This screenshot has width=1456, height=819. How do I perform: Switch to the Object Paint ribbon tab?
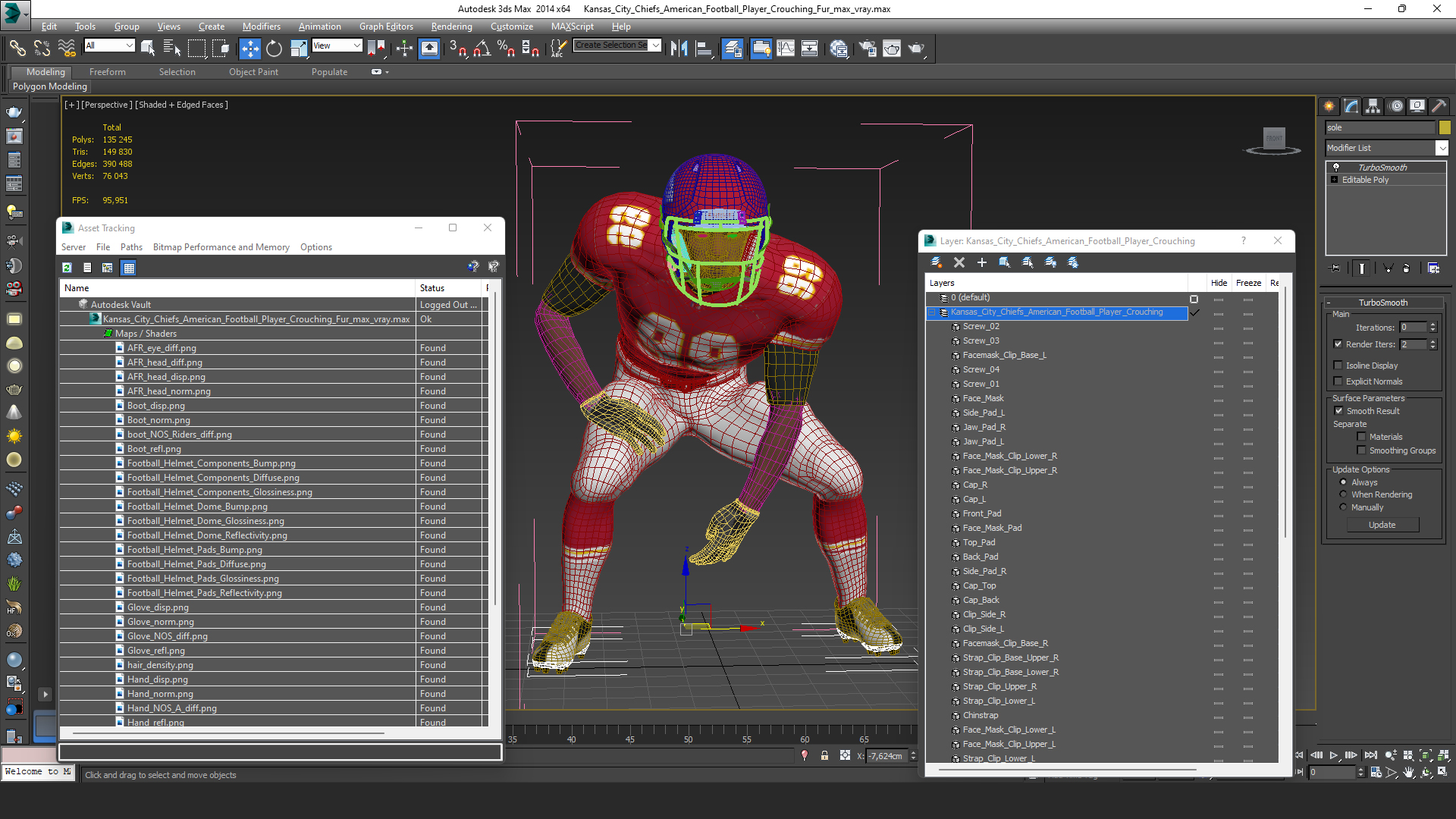click(x=253, y=72)
